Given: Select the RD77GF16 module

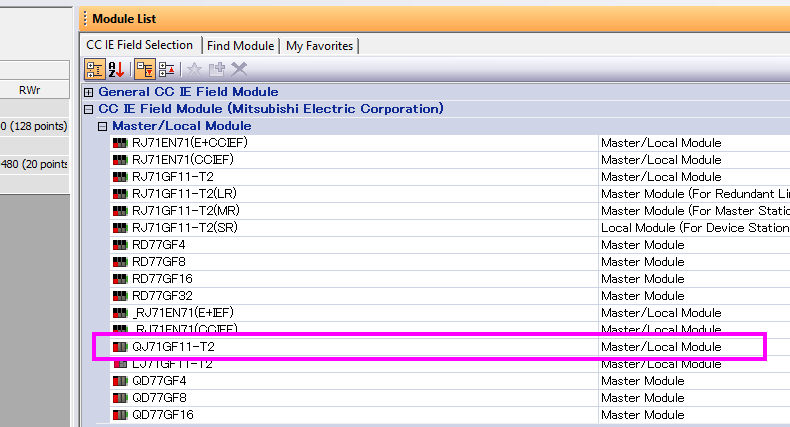Looking at the screenshot, I should click(162, 279).
